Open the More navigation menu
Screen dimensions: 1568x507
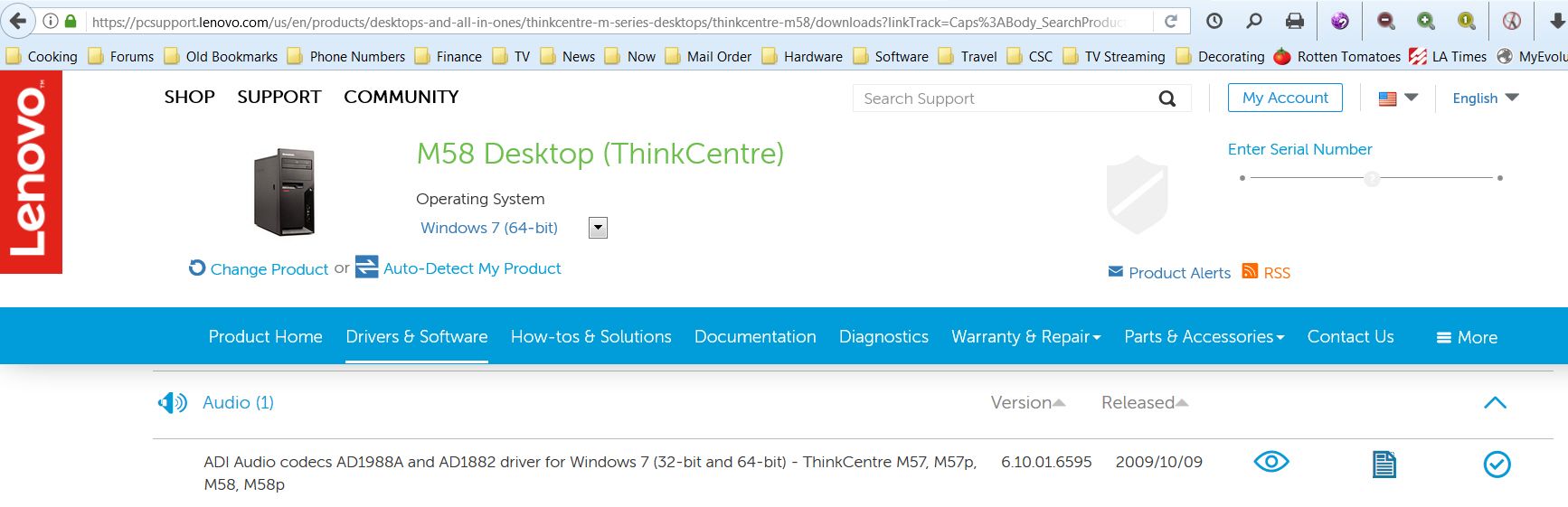[1467, 337]
